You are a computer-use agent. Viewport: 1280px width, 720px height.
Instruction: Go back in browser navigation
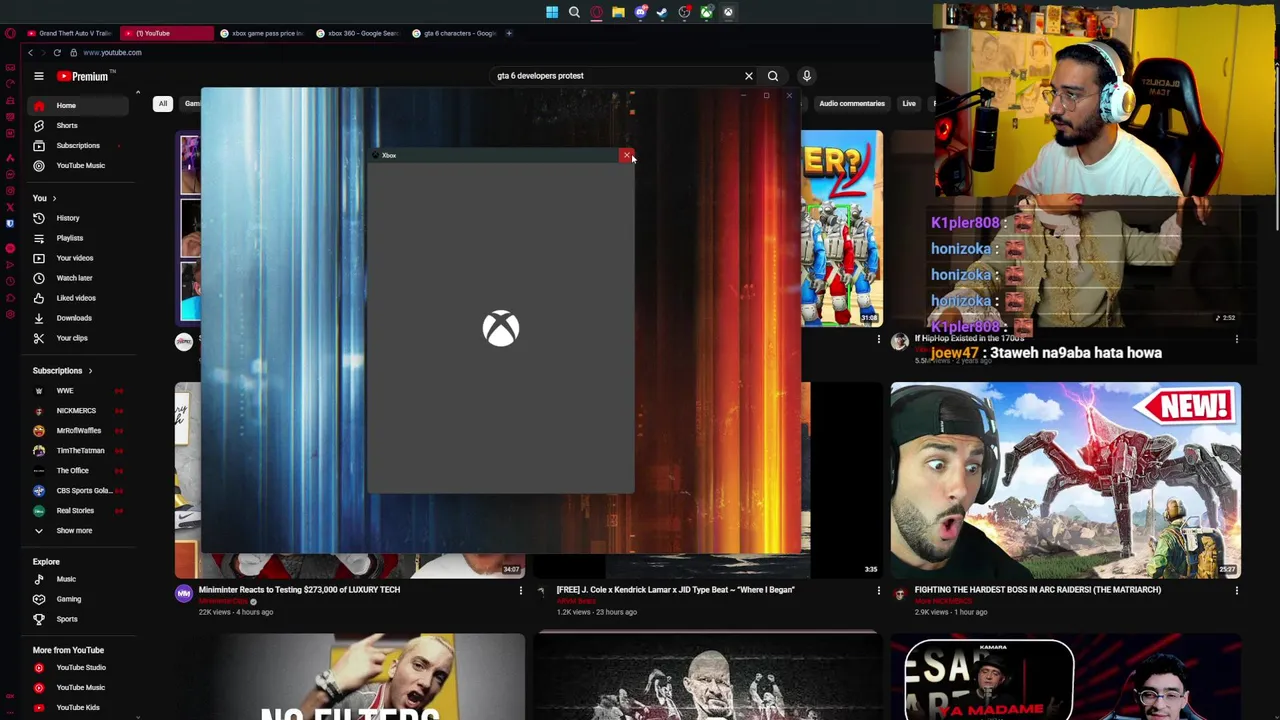pyautogui.click(x=30, y=52)
